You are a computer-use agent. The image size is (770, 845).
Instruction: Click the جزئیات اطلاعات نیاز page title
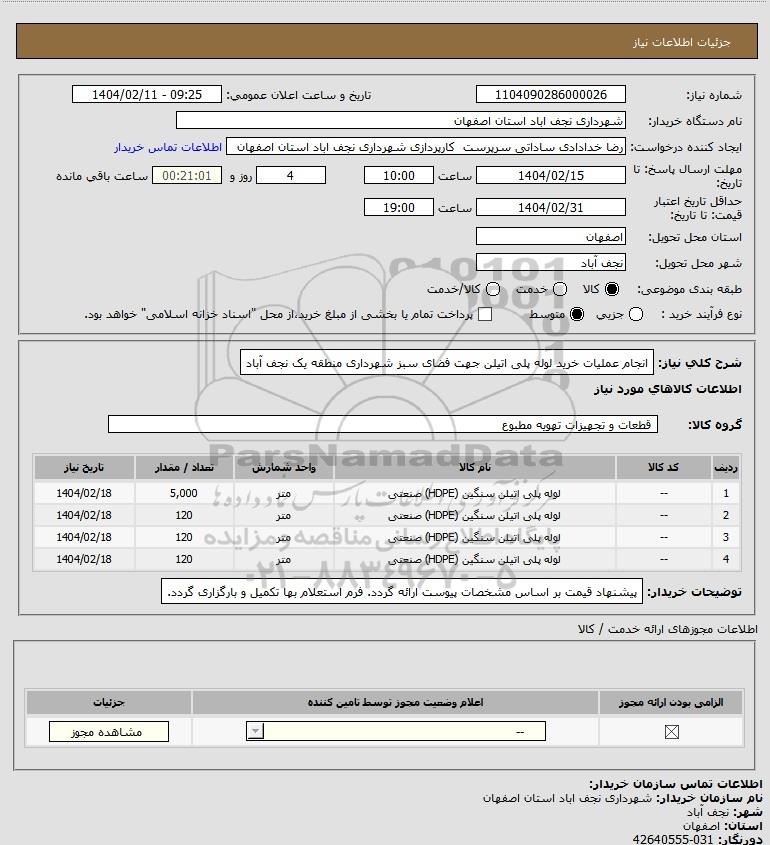pyautogui.click(x=682, y=42)
